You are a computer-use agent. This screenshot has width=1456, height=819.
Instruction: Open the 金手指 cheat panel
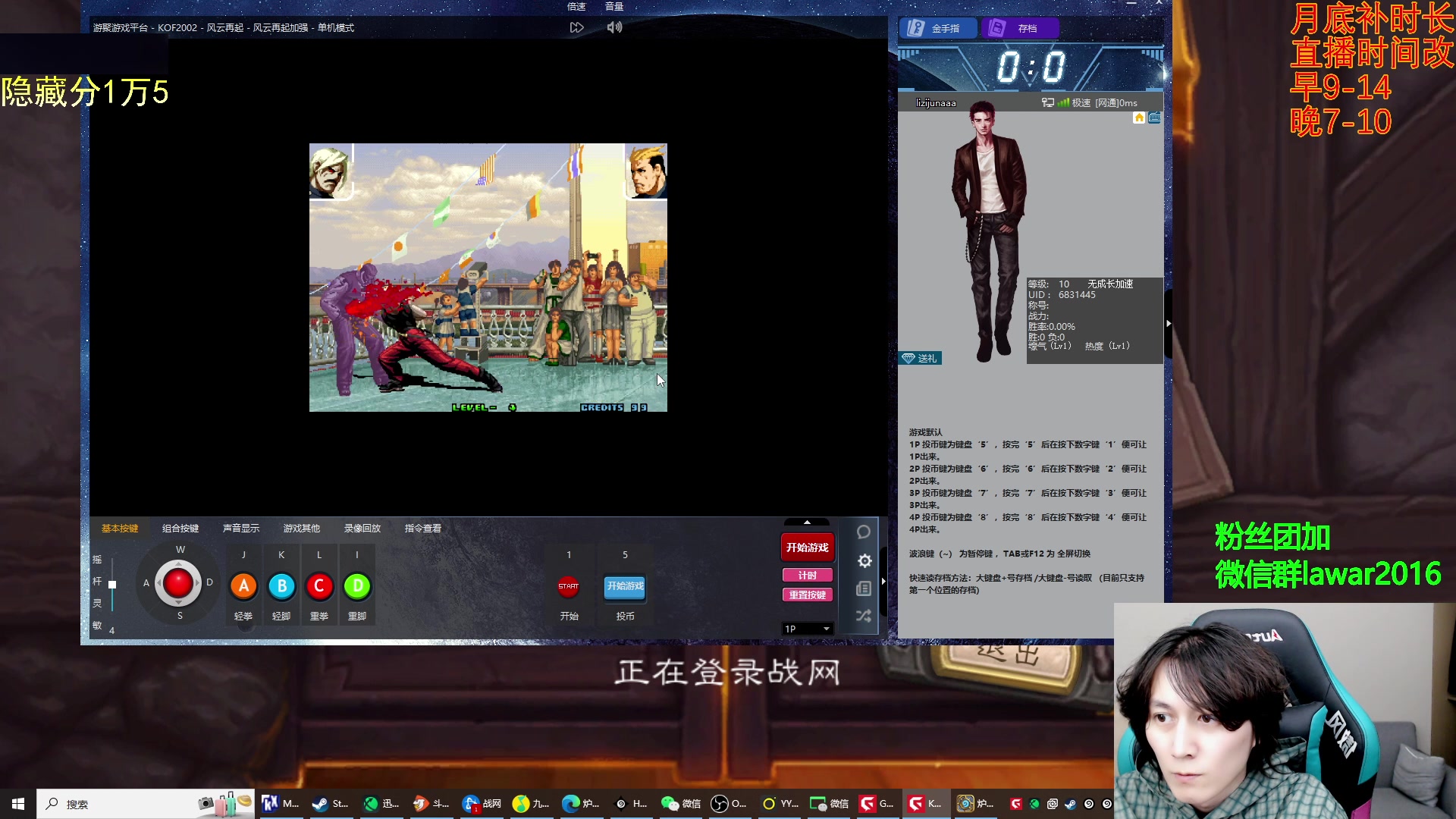[939, 28]
